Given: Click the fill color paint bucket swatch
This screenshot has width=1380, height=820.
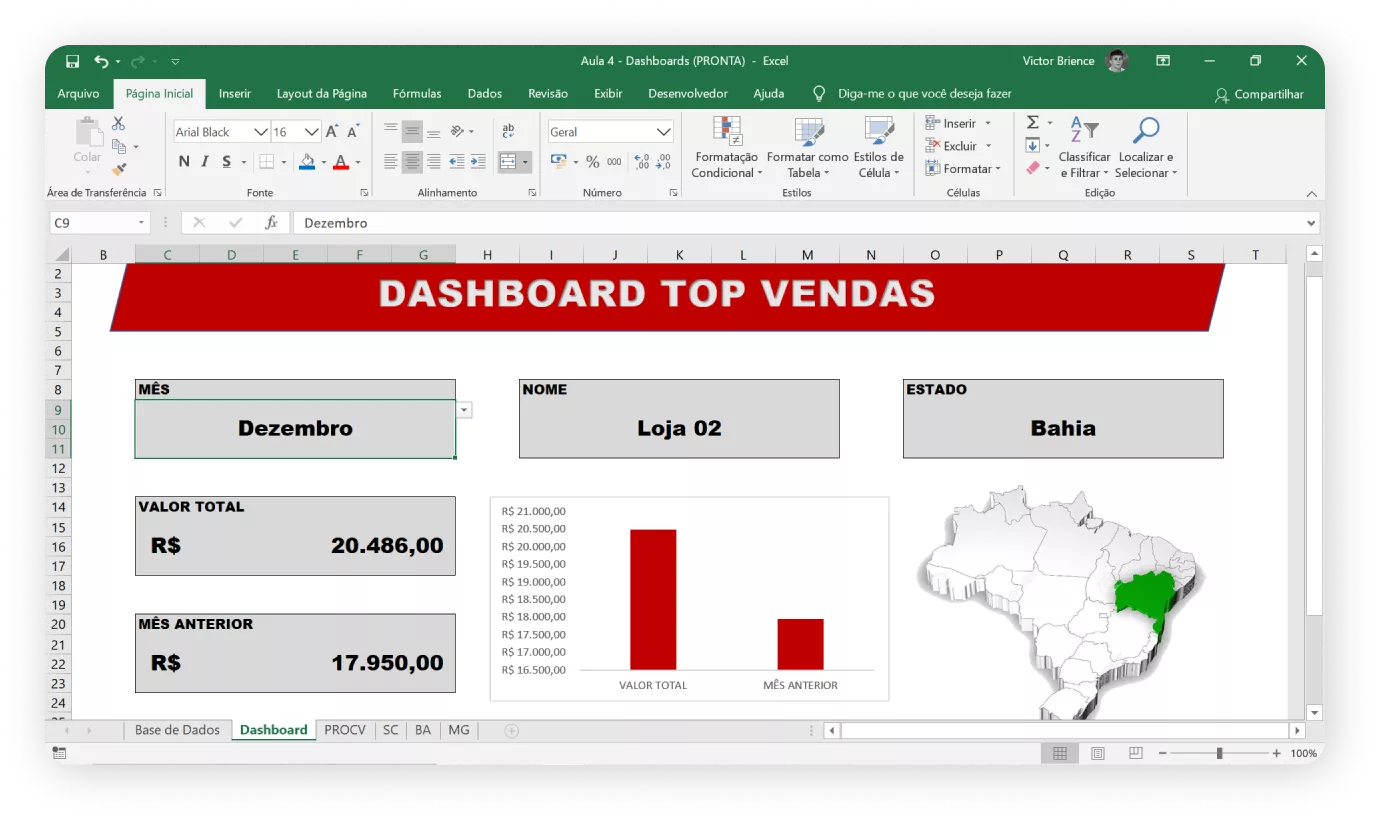Looking at the screenshot, I should coord(307,161).
